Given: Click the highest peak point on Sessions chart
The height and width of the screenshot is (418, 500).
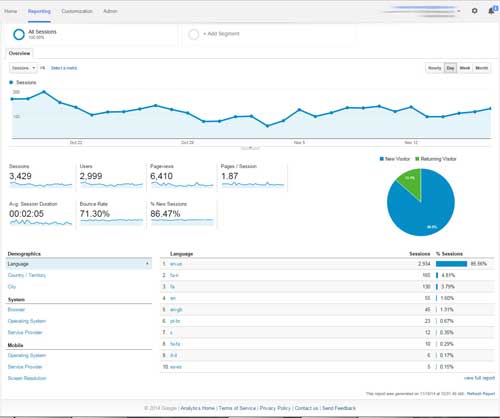Looking at the screenshot, I should pos(44,91).
